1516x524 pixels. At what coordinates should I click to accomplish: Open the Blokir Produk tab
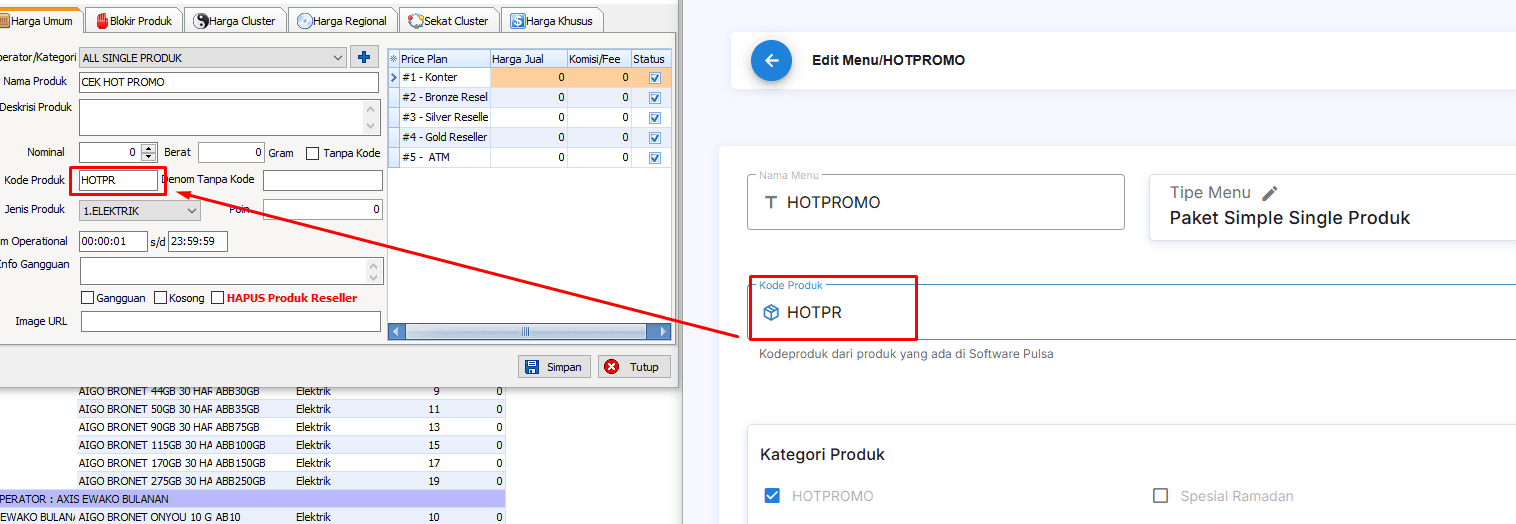point(133,21)
